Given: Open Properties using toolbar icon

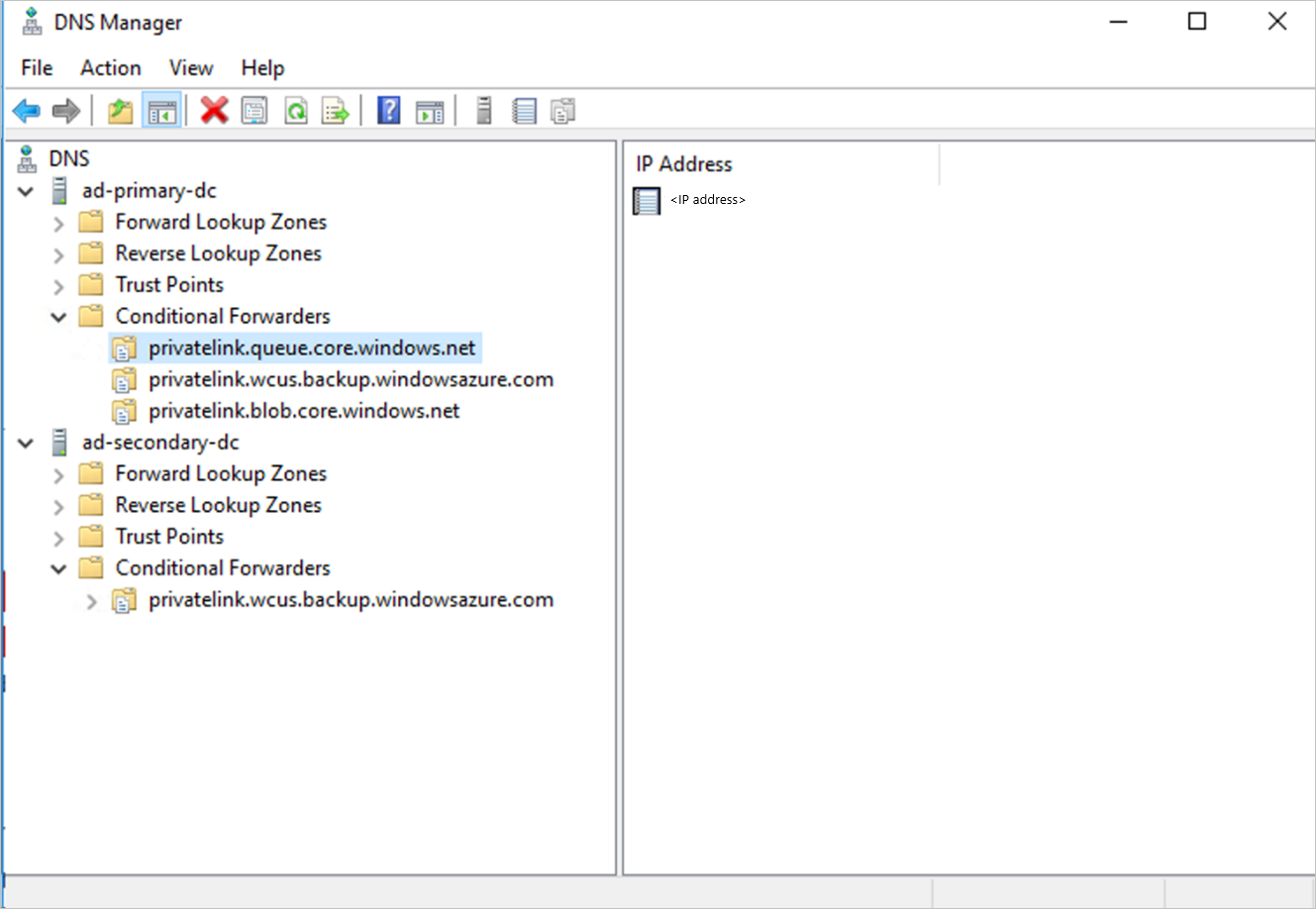Looking at the screenshot, I should point(254,110).
